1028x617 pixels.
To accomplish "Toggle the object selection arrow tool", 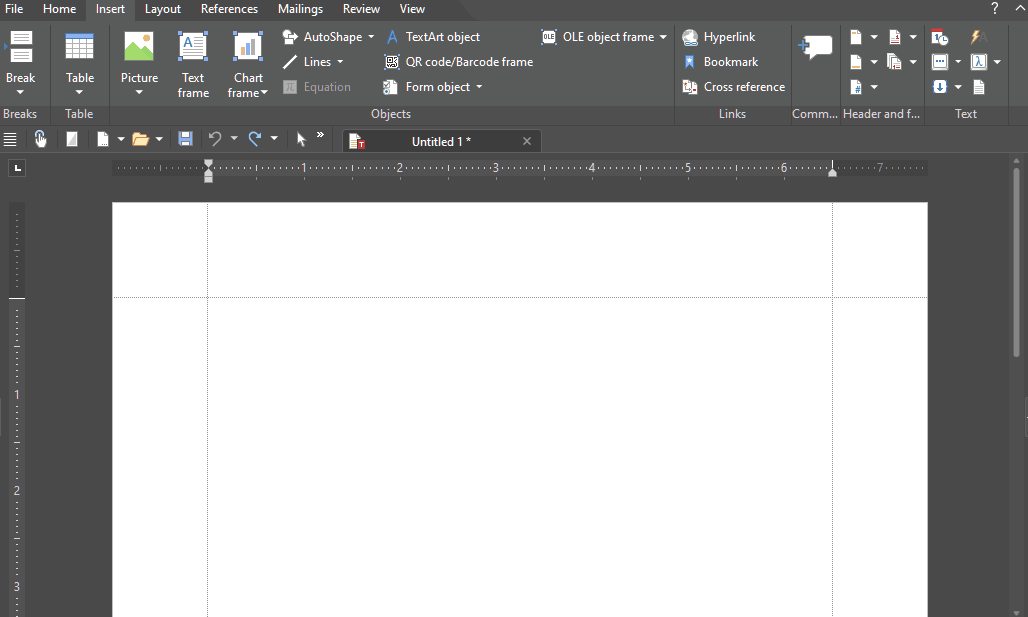I will click(301, 140).
